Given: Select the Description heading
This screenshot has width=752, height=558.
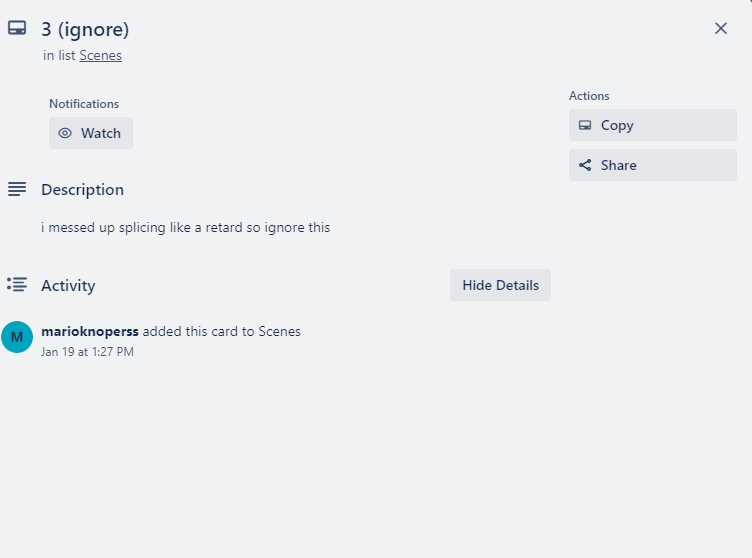Looking at the screenshot, I should pos(82,190).
